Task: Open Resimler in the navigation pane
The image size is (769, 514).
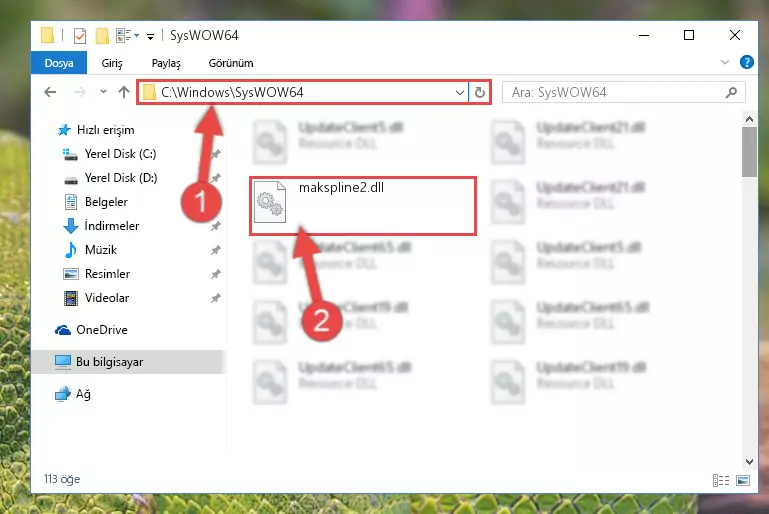Action: [x=107, y=274]
